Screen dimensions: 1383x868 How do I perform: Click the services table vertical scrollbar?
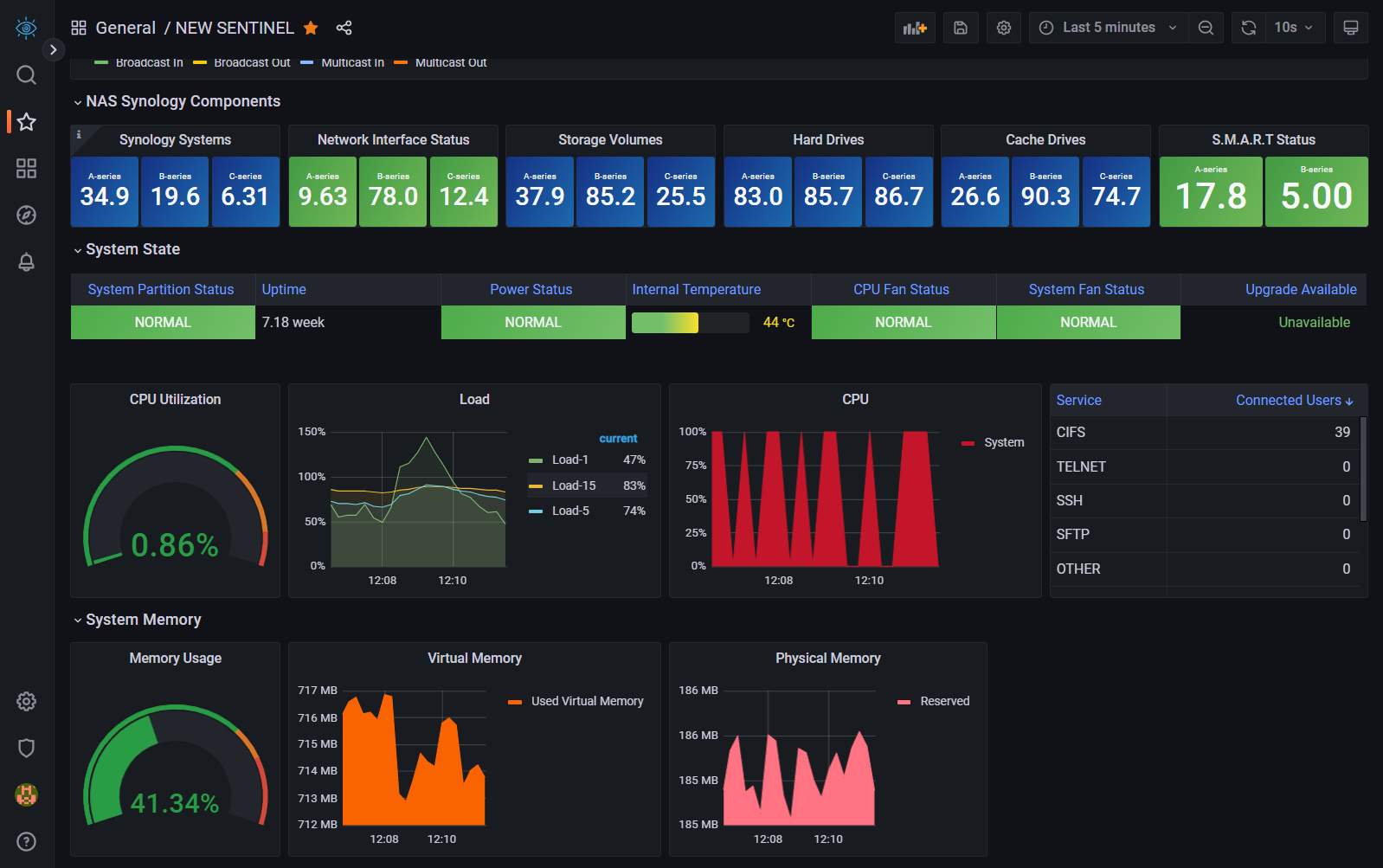pos(1363,468)
